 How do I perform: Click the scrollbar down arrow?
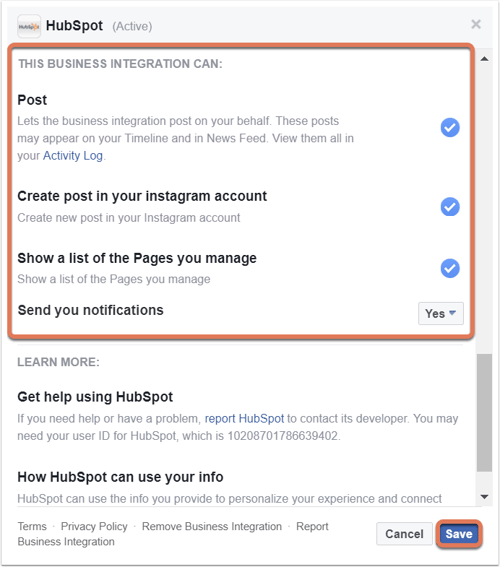484,497
